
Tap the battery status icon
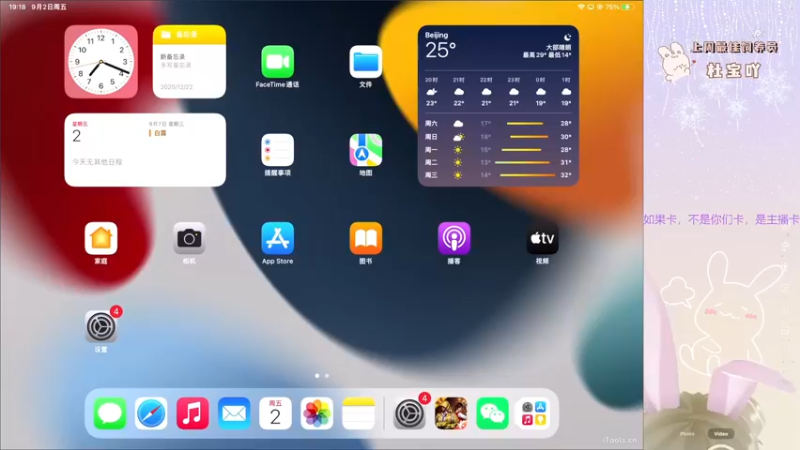coord(628,7)
